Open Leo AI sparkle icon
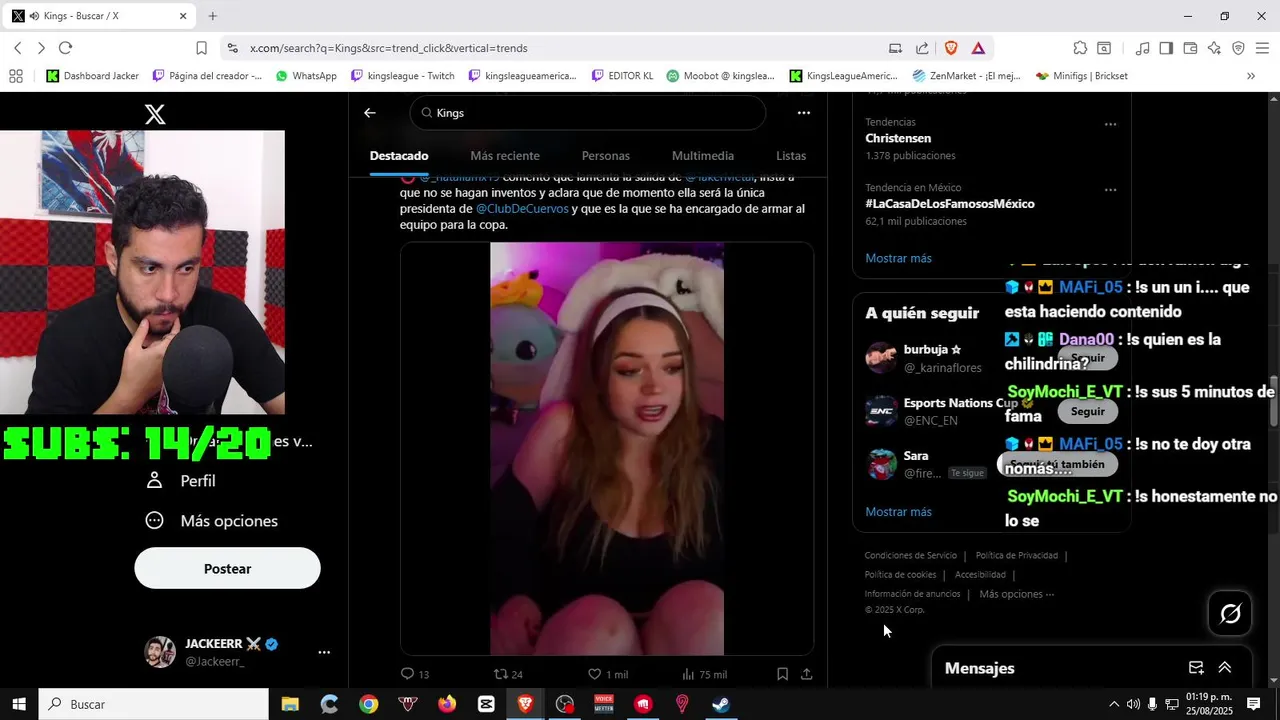Image resolution: width=1280 pixels, height=720 pixels. (x=1214, y=48)
